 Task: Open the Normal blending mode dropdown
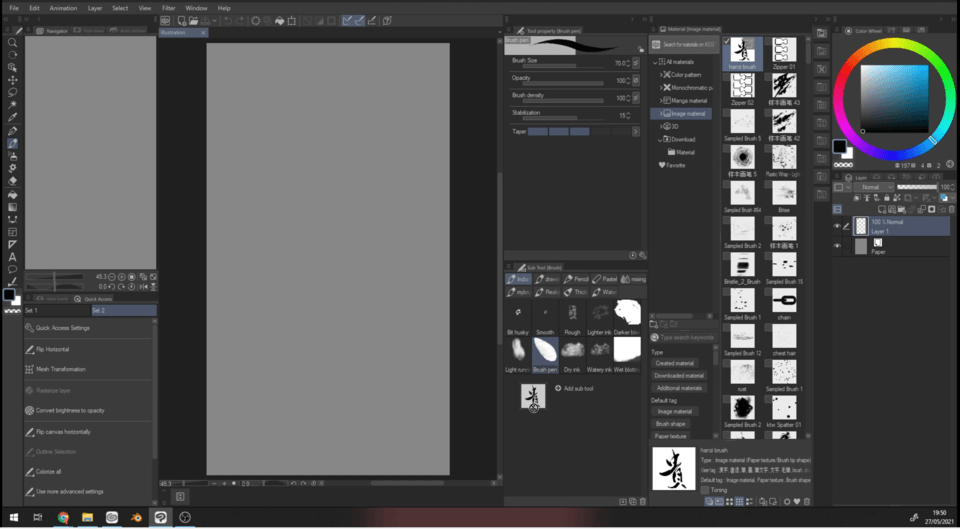coord(874,187)
